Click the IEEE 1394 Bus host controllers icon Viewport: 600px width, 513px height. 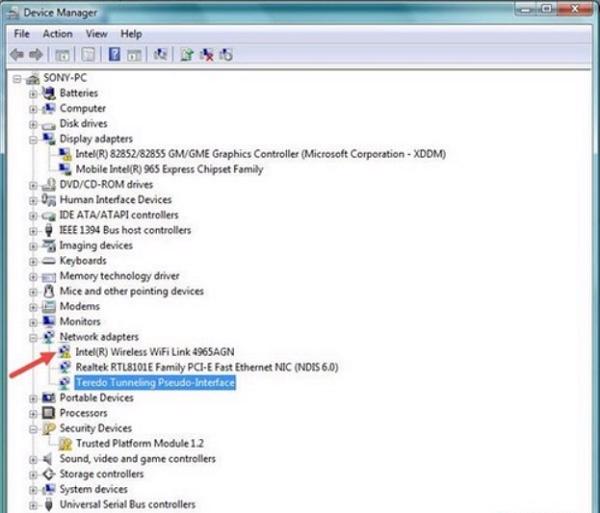49,230
